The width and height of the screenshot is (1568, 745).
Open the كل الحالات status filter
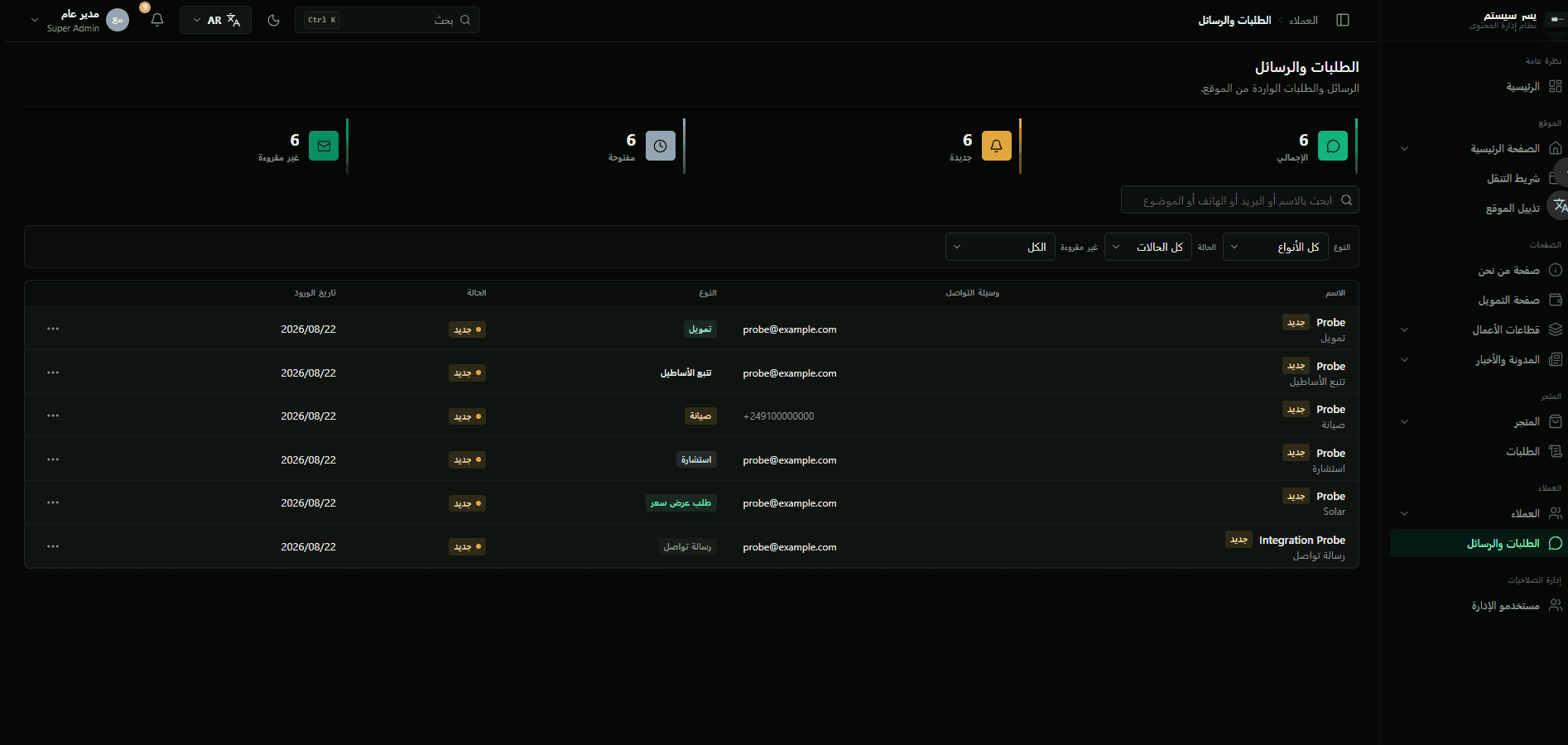click(x=1148, y=247)
